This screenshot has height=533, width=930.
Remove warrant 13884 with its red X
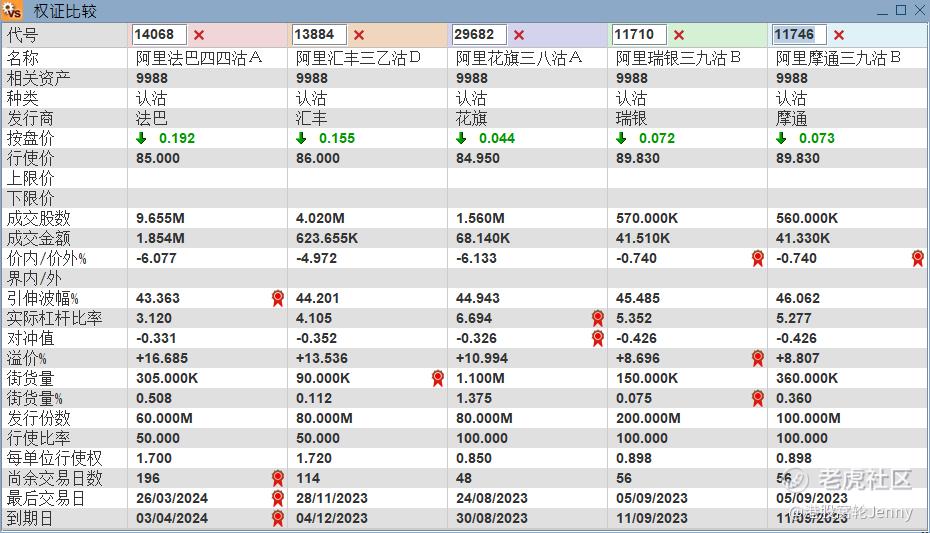[359, 35]
